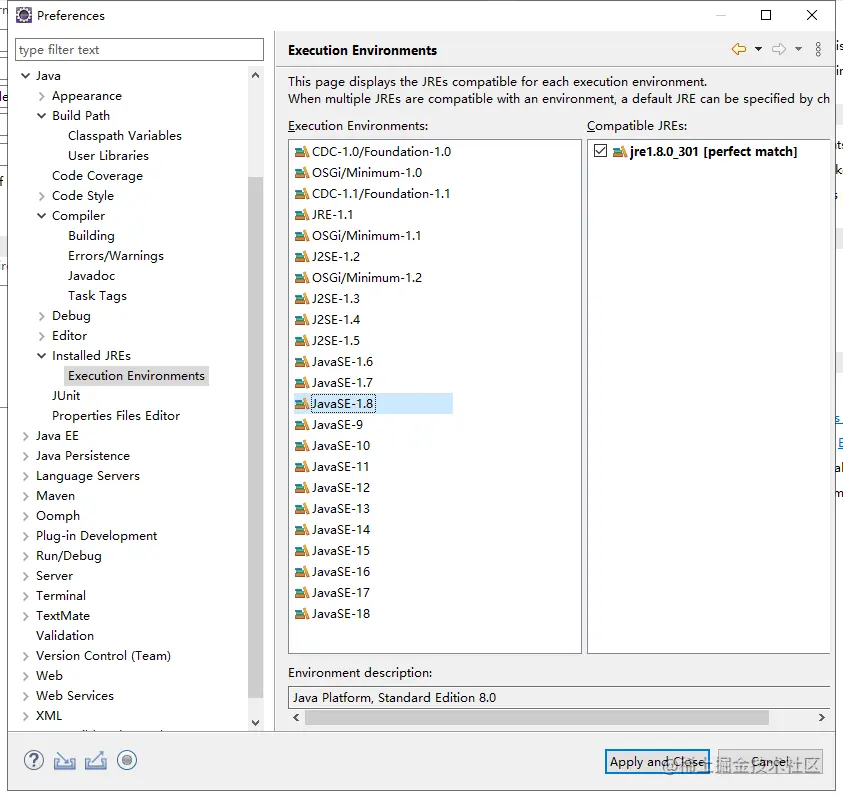Open the JUnit preferences page
The image size is (843, 798).
click(66, 396)
